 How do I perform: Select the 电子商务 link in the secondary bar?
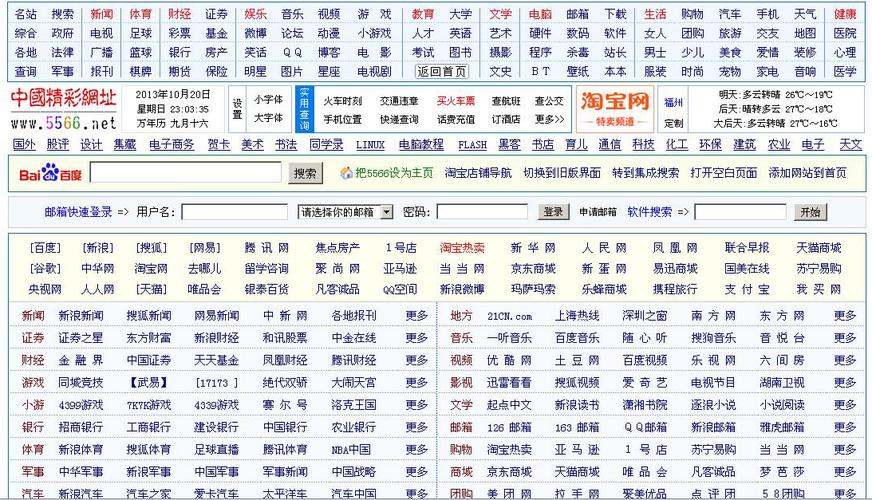(171, 145)
